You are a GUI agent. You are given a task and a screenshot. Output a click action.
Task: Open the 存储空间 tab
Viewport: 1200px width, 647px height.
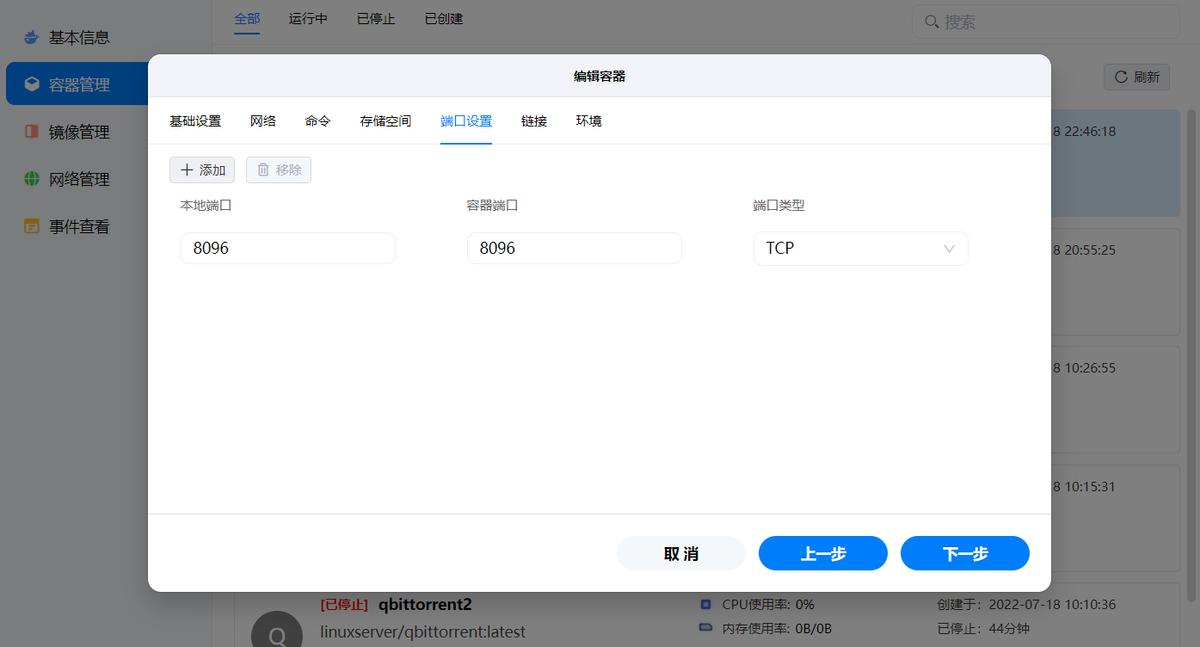385,120
